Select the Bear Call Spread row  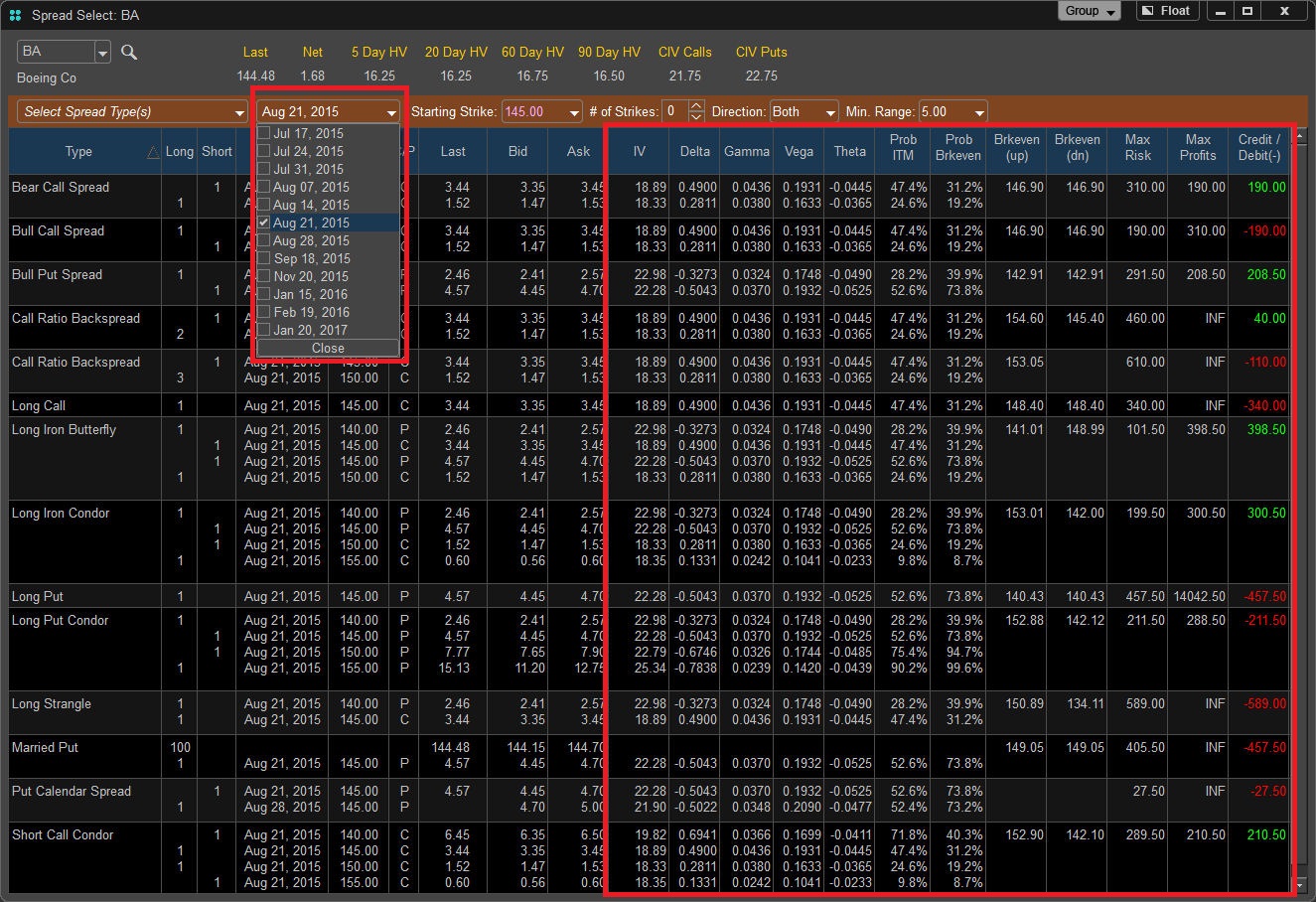(651, 196)
